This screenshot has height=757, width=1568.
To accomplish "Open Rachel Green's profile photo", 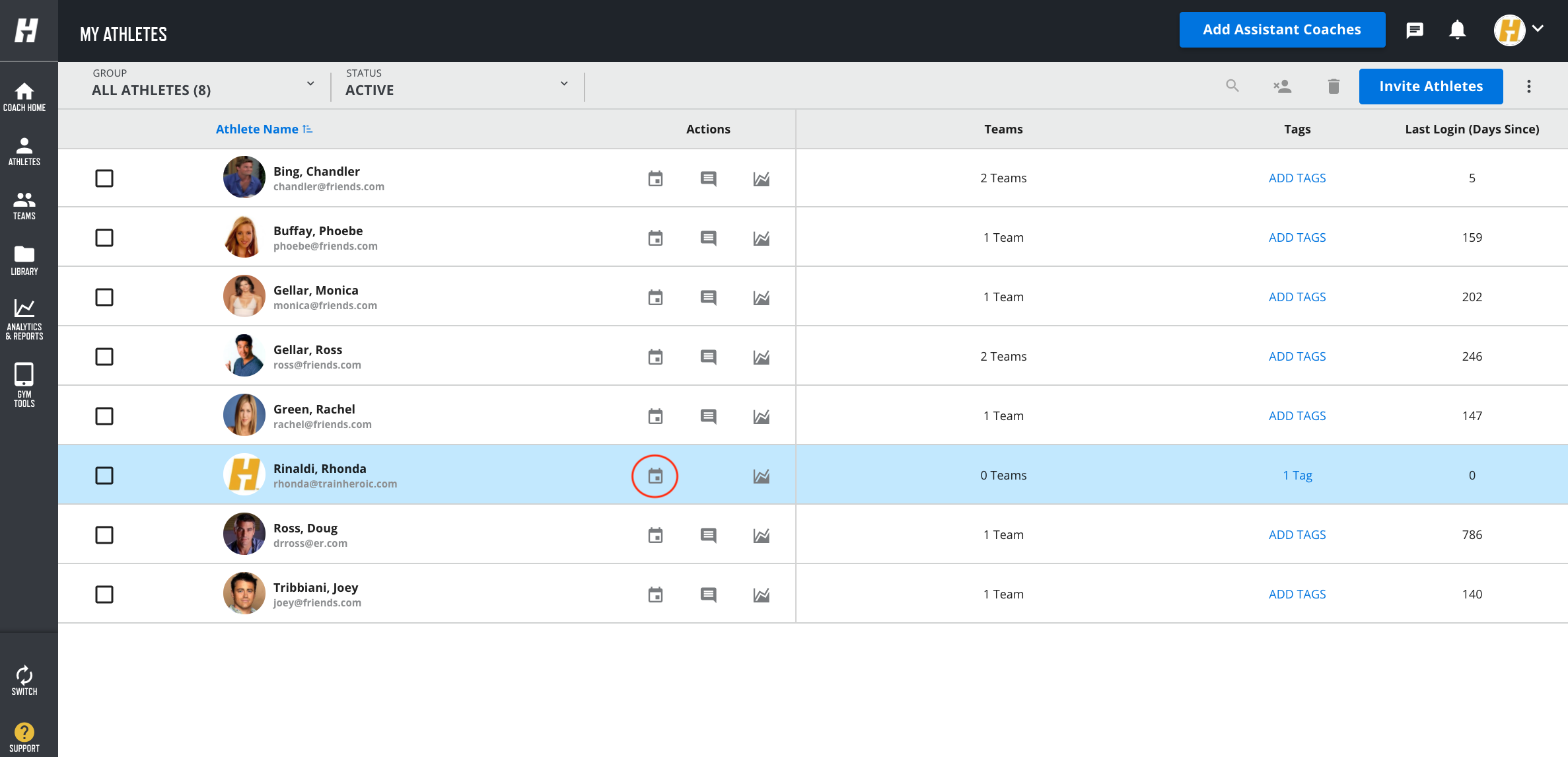I will [244, 415].
